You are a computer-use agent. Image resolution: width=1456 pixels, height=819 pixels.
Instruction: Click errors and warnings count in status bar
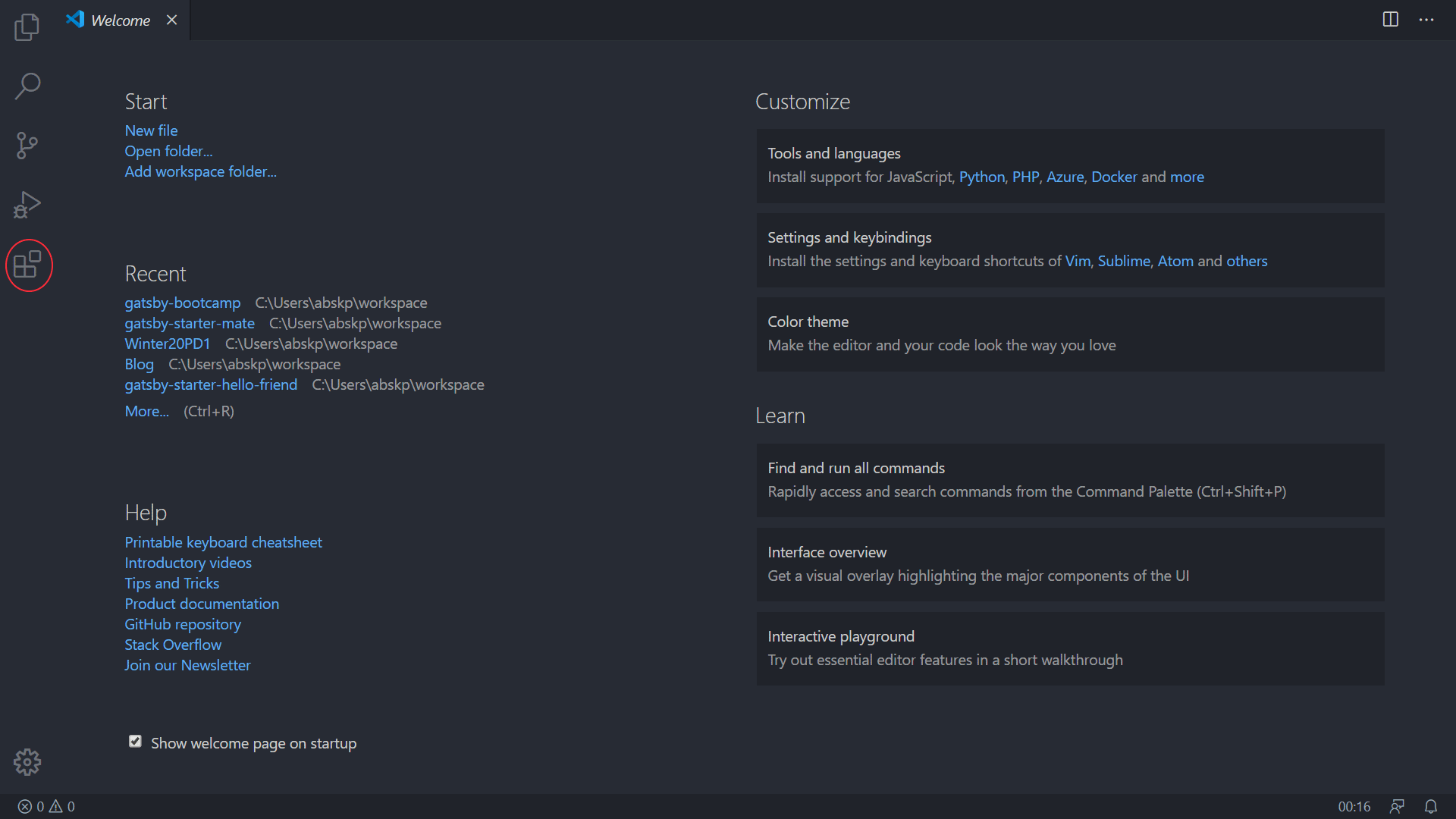(x=46, y=806)
